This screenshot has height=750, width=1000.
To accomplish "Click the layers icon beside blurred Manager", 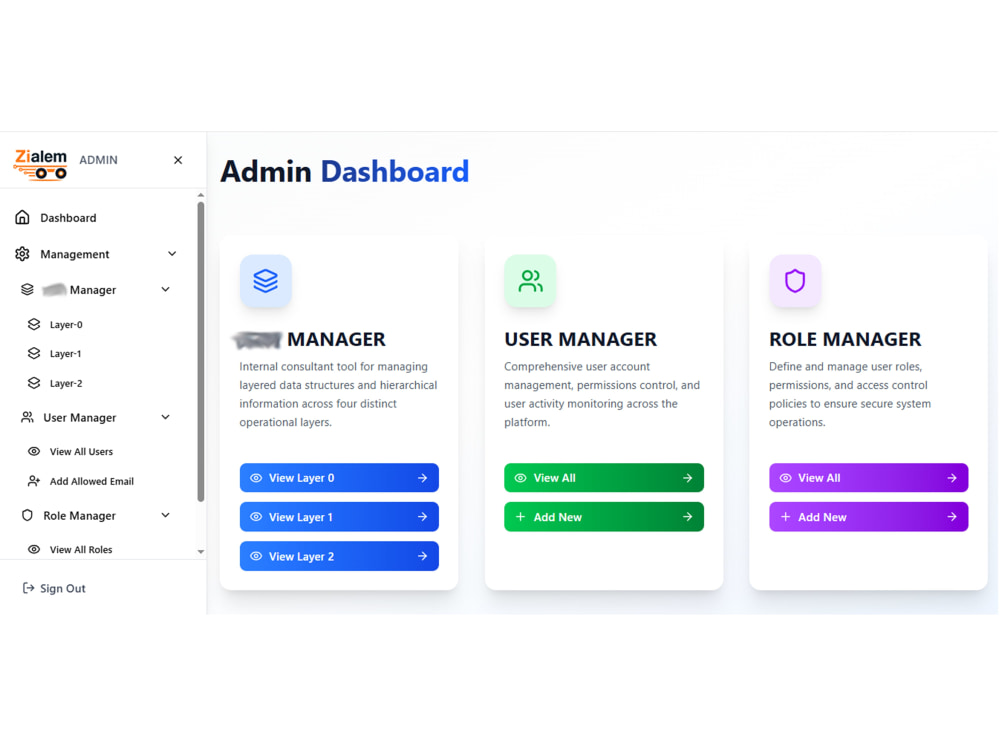I will coord(27,290).
